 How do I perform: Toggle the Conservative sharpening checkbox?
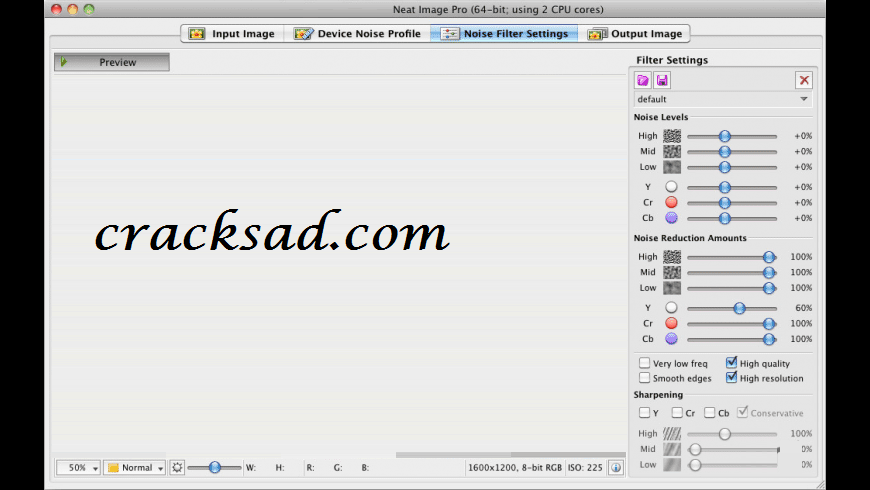[742, 412]
